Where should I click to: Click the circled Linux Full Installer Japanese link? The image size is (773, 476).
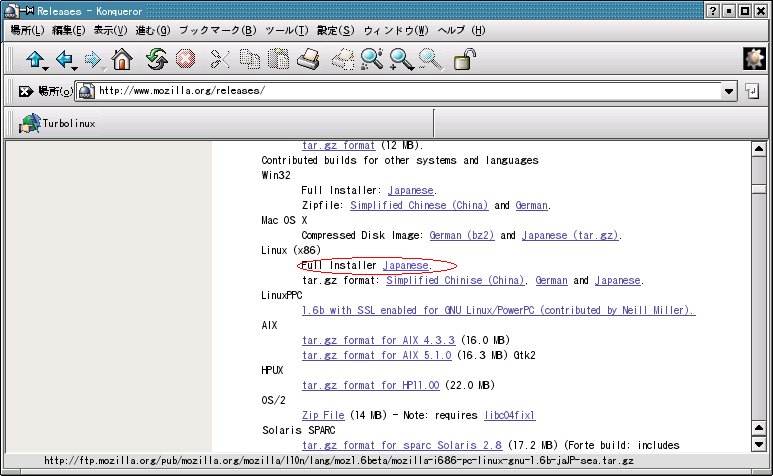tap(406, 266)
